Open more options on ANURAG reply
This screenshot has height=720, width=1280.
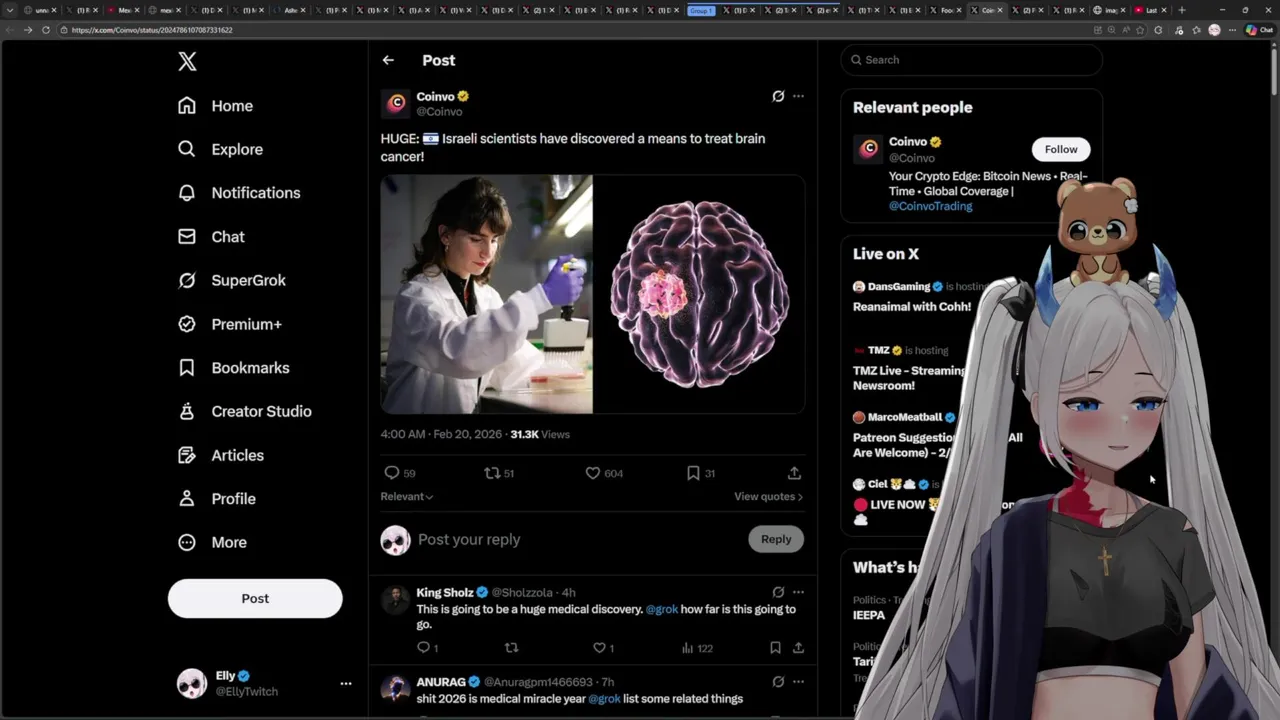pos(798,682)
